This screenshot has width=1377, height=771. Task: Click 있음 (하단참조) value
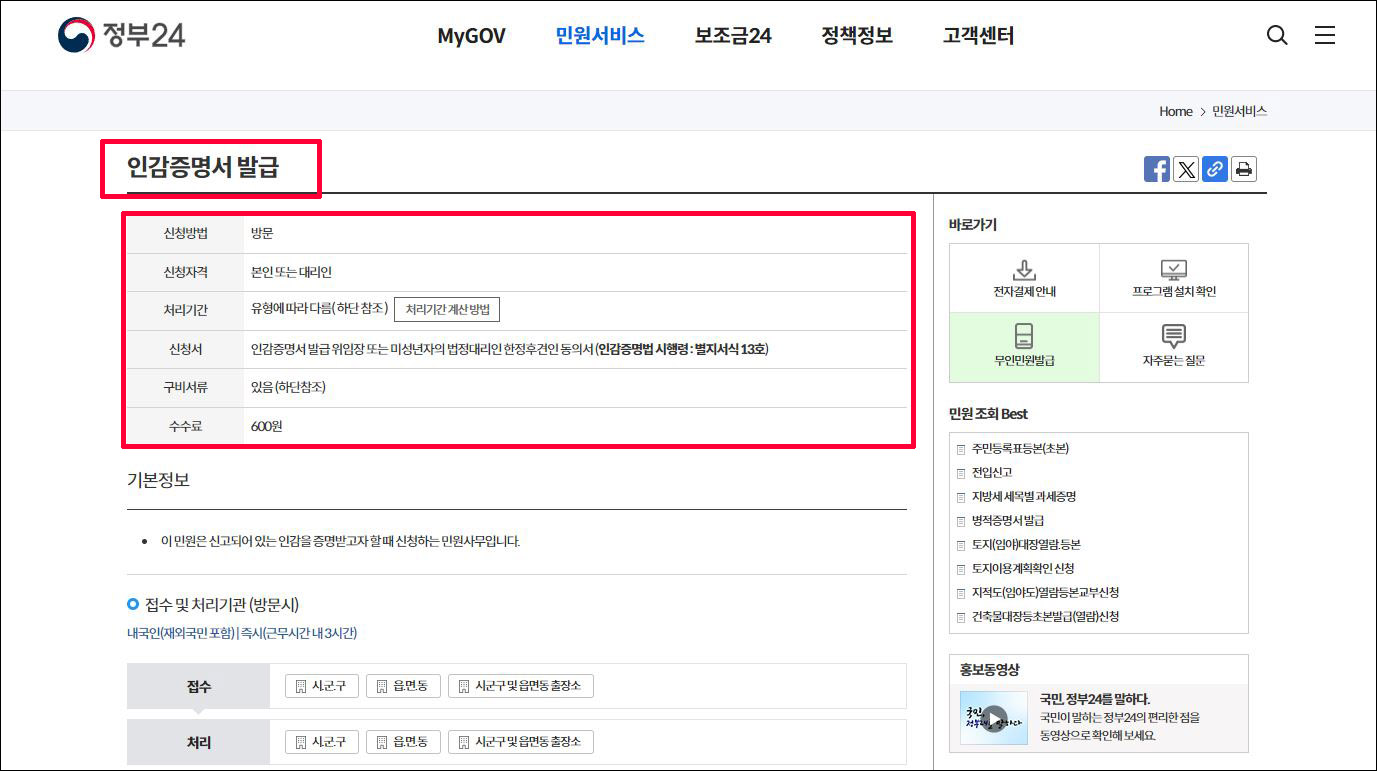288,387
